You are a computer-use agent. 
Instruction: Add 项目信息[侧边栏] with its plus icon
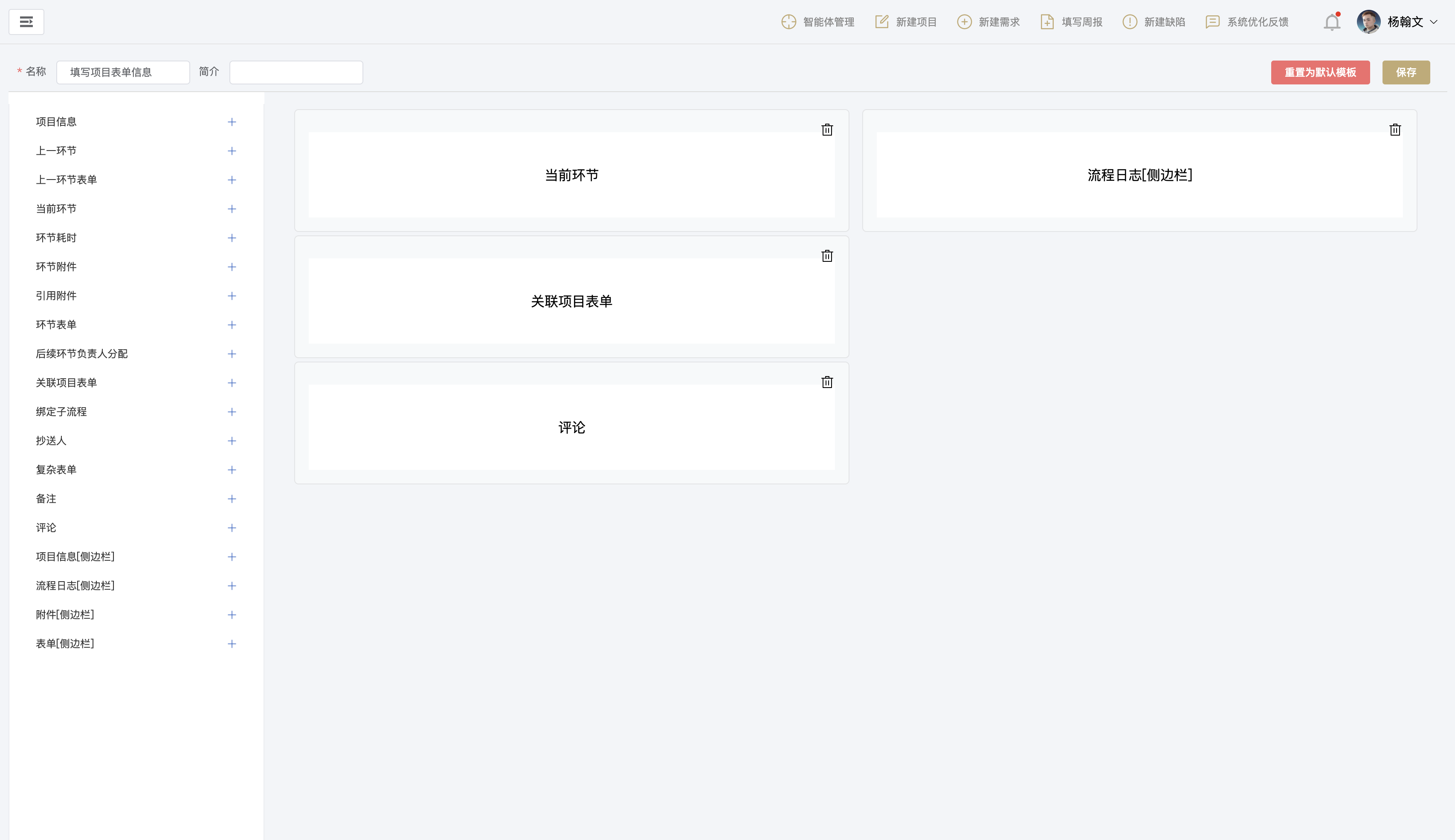tap(232, 557)
